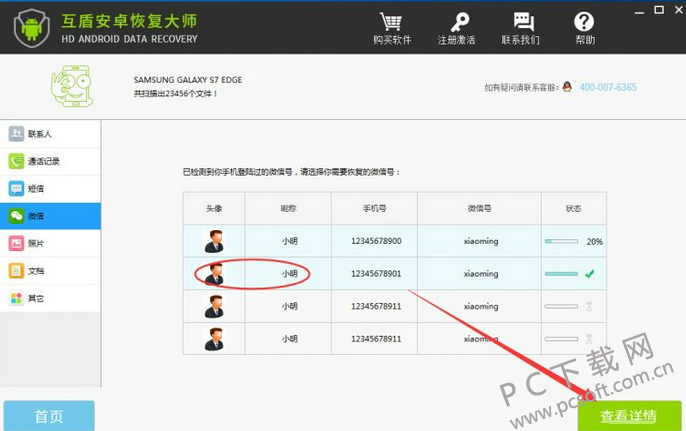Click the completed progress bar with checkmark
The width and height of the screenshot is (686, 431).
point(561,274)
